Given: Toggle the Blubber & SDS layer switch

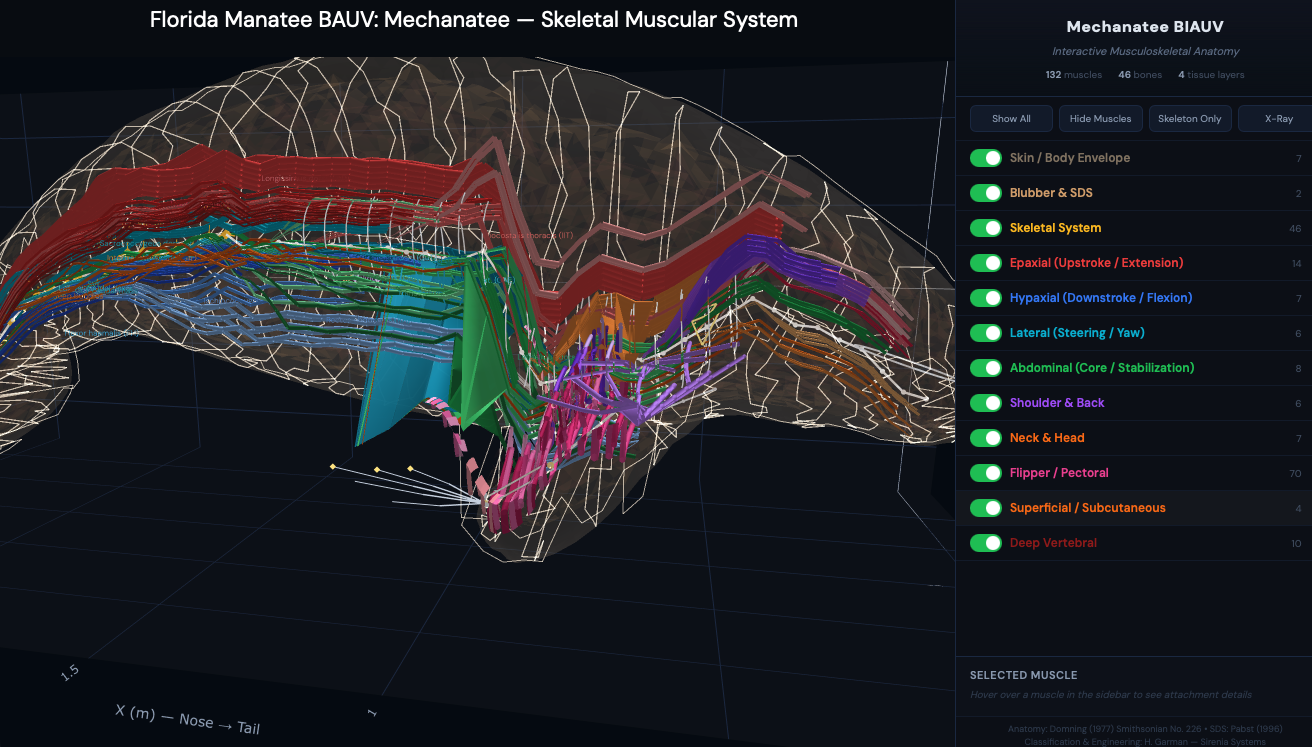Looking at the screenshot, I should click(986, 193).
